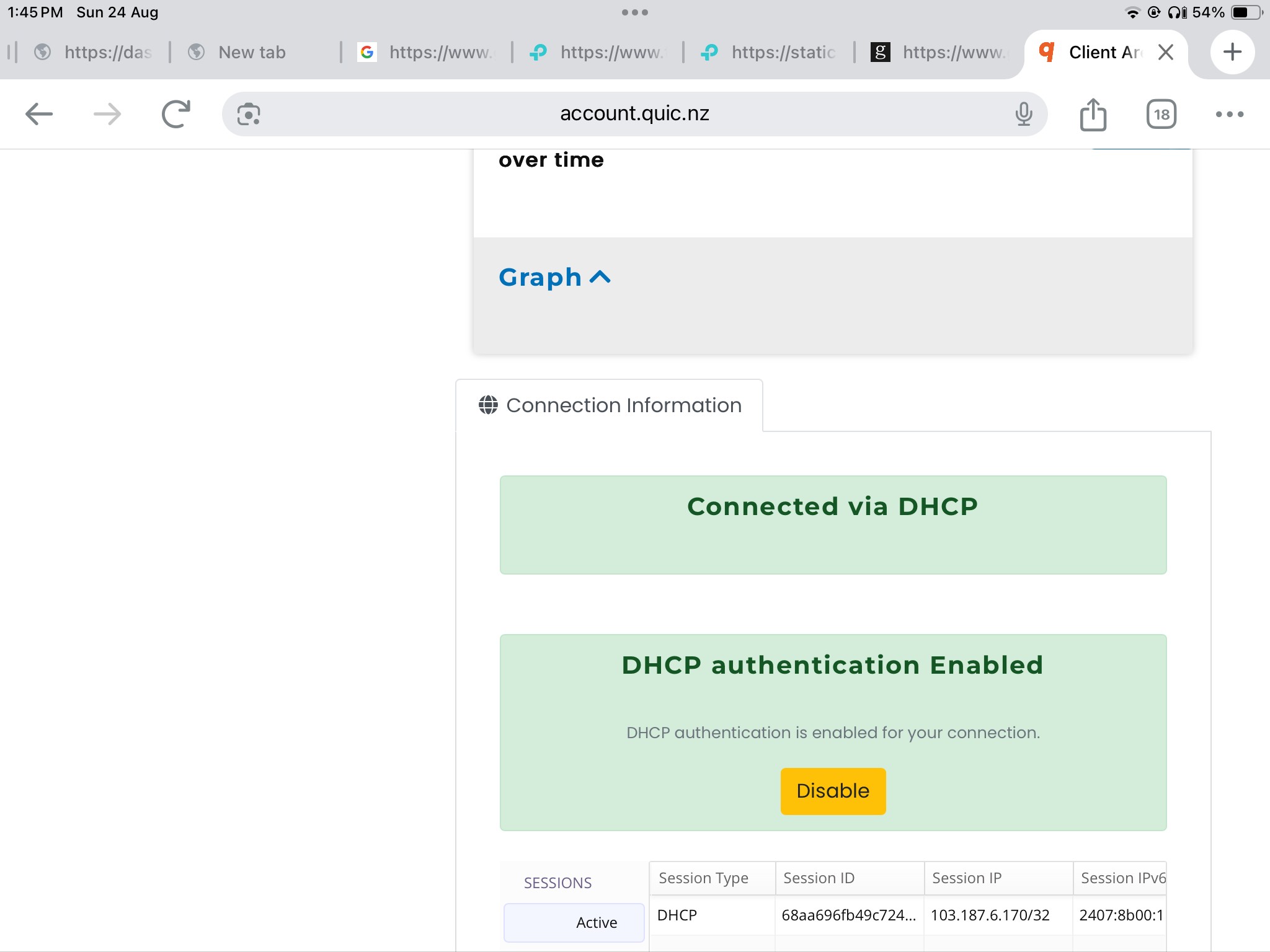1270x952 pixels.
Task: Tap the forward navigation arrow
Action: point(107,114)
